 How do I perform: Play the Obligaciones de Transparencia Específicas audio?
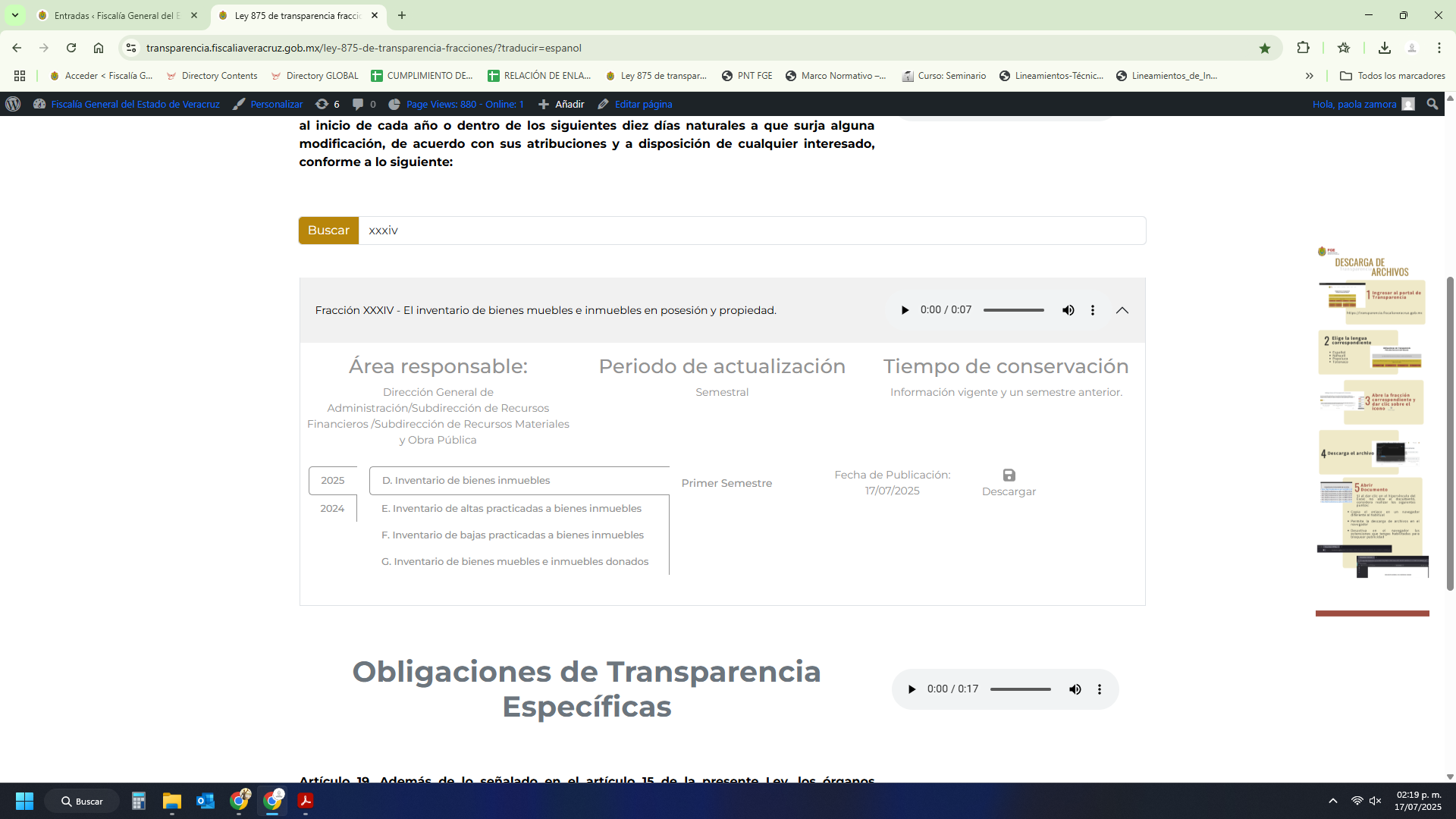pyautogui.click(x=912, y=689)
